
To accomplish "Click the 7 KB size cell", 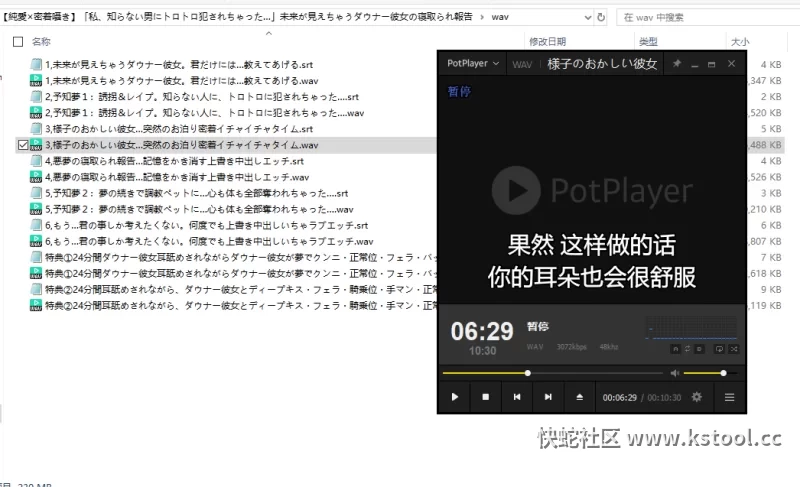I will [771, 258].
